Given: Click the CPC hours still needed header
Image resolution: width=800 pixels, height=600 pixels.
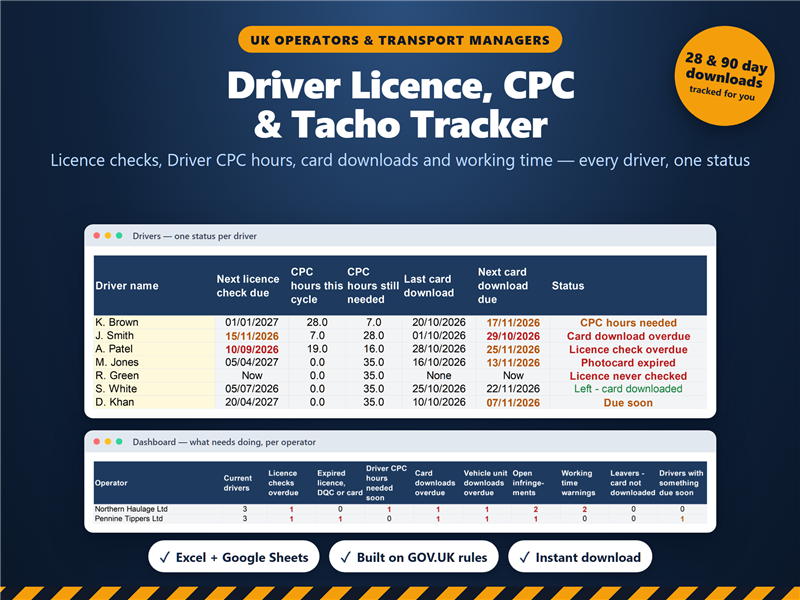Looking at the screenshot, I should coord(373,286).
